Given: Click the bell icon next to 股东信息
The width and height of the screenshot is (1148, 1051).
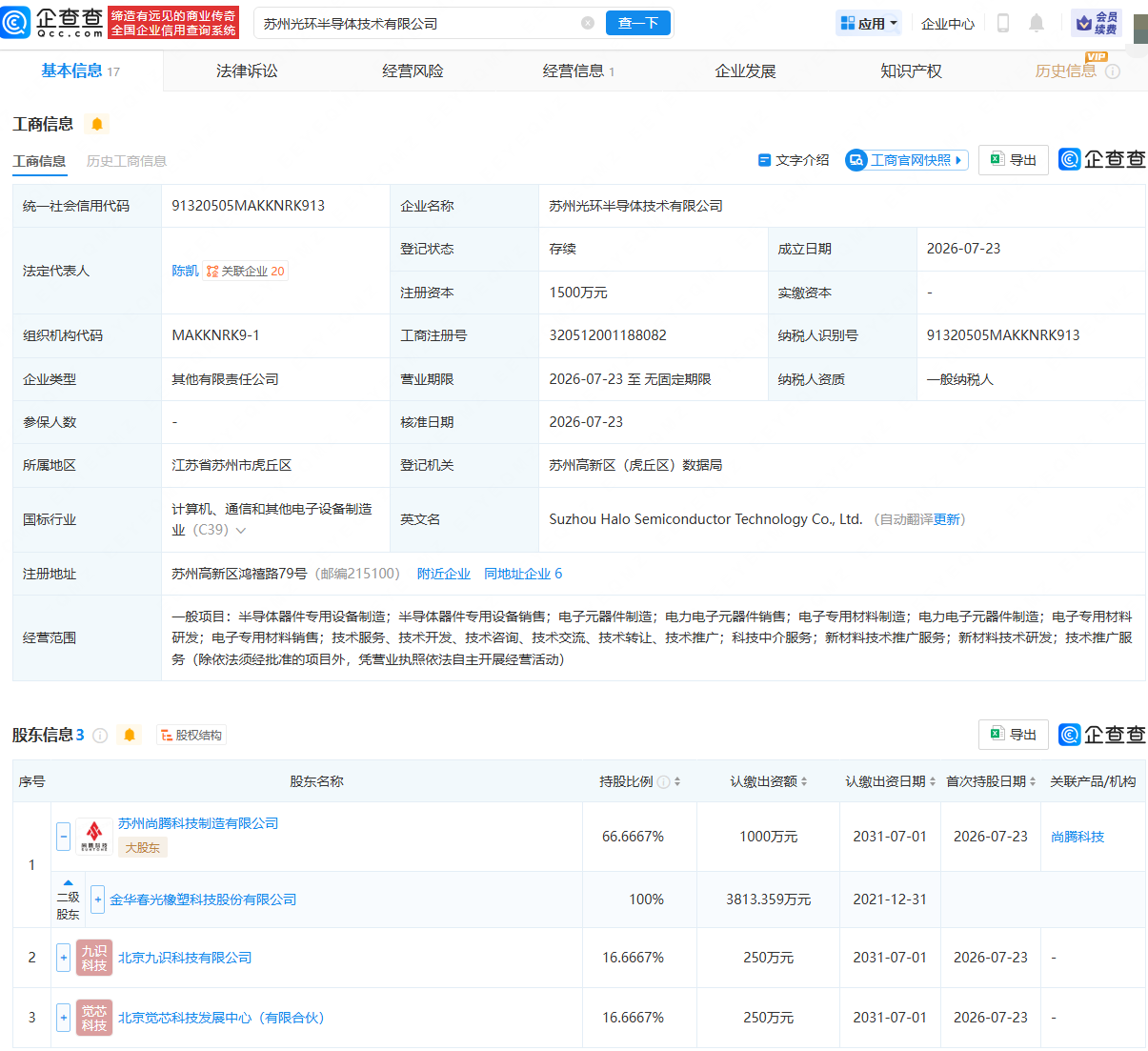Looking at the screenshot, I should pyautogui.click(x=130, y=735).
